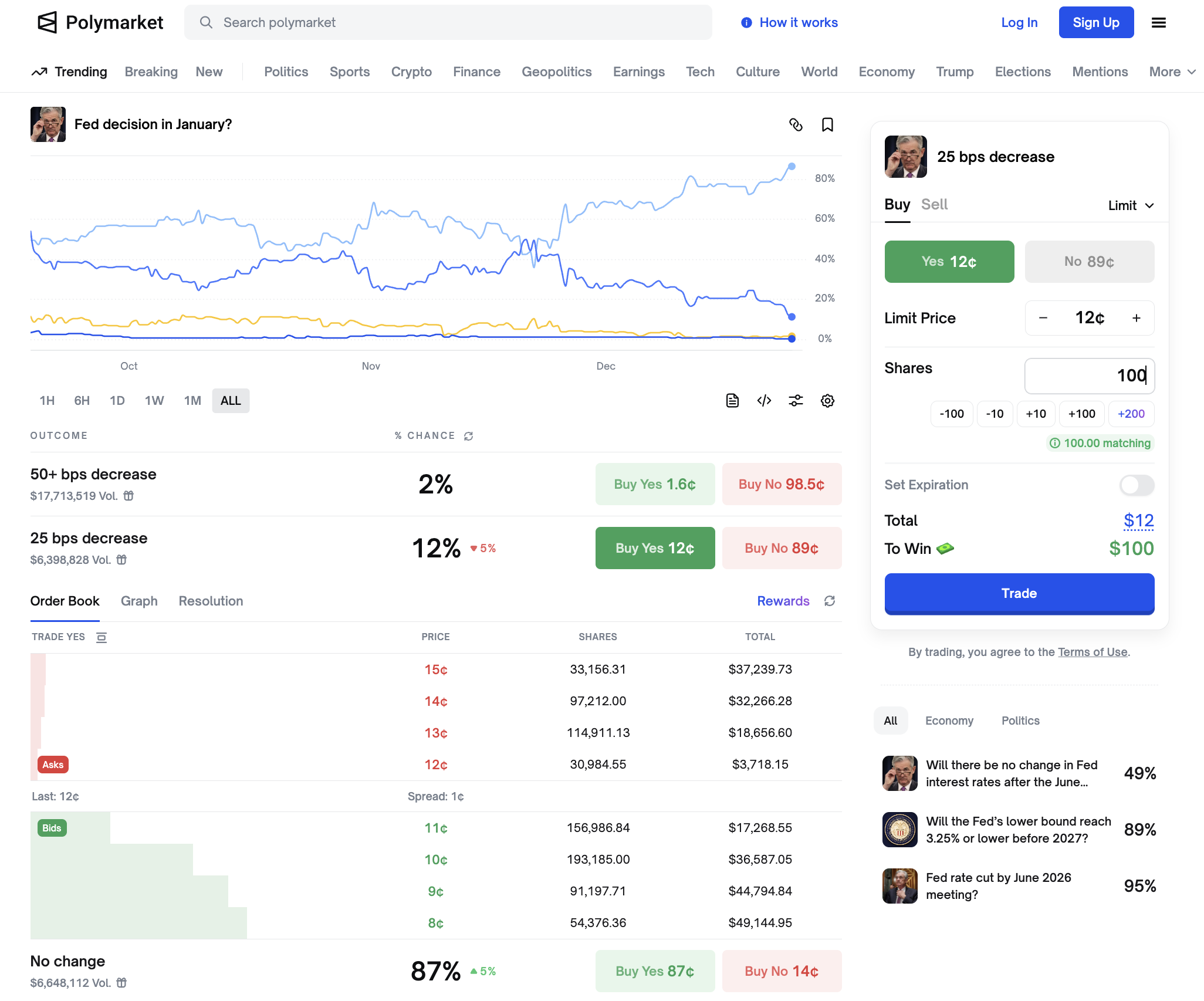Open the hamburger menu icon
The width and height of the screenshot is (1204, 1001).
[x=1158, y=22]
